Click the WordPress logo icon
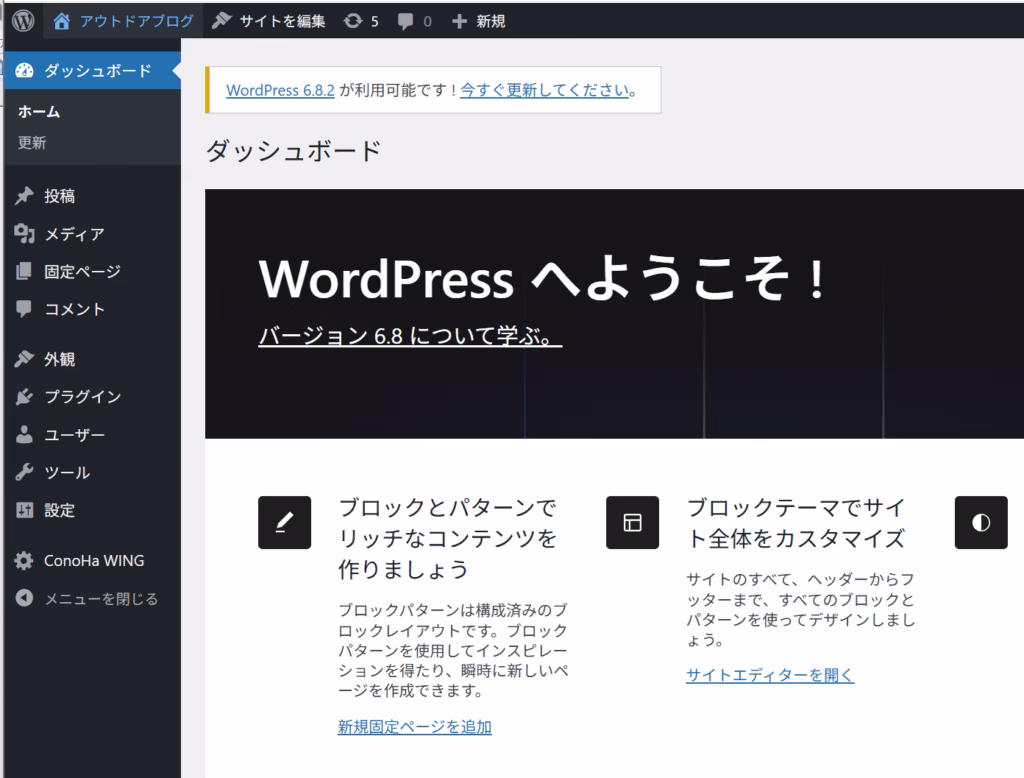Screen dimensions: 1024x778 [x=23, y=20]
